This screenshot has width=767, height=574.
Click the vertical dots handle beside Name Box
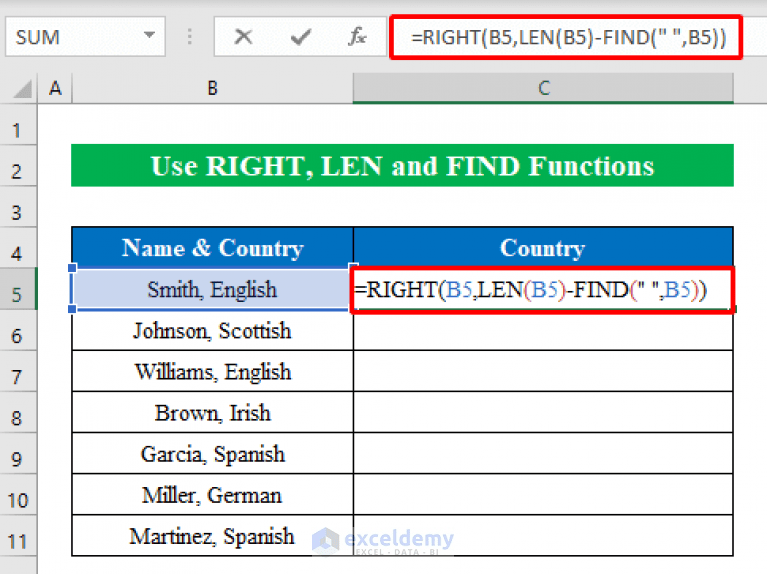pos(189,37)
